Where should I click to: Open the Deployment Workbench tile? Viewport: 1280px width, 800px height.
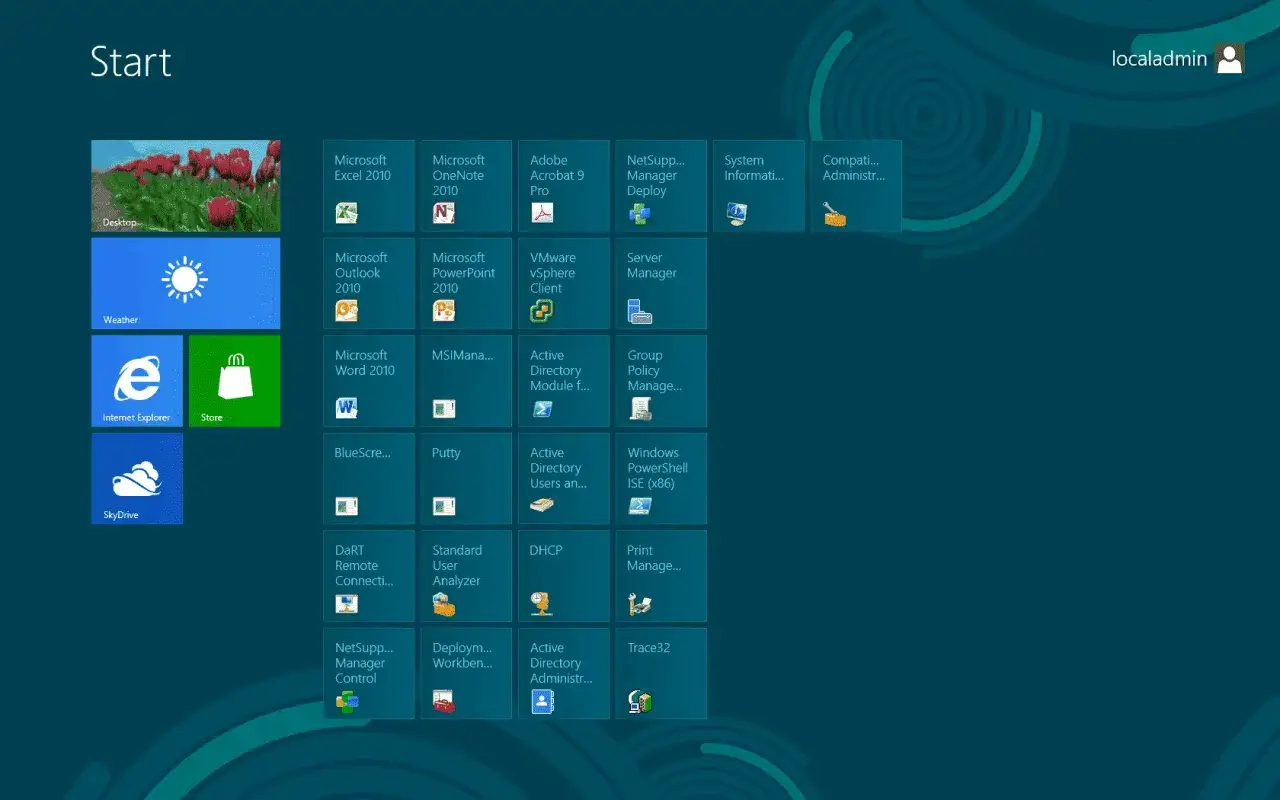tap(466, 673)
